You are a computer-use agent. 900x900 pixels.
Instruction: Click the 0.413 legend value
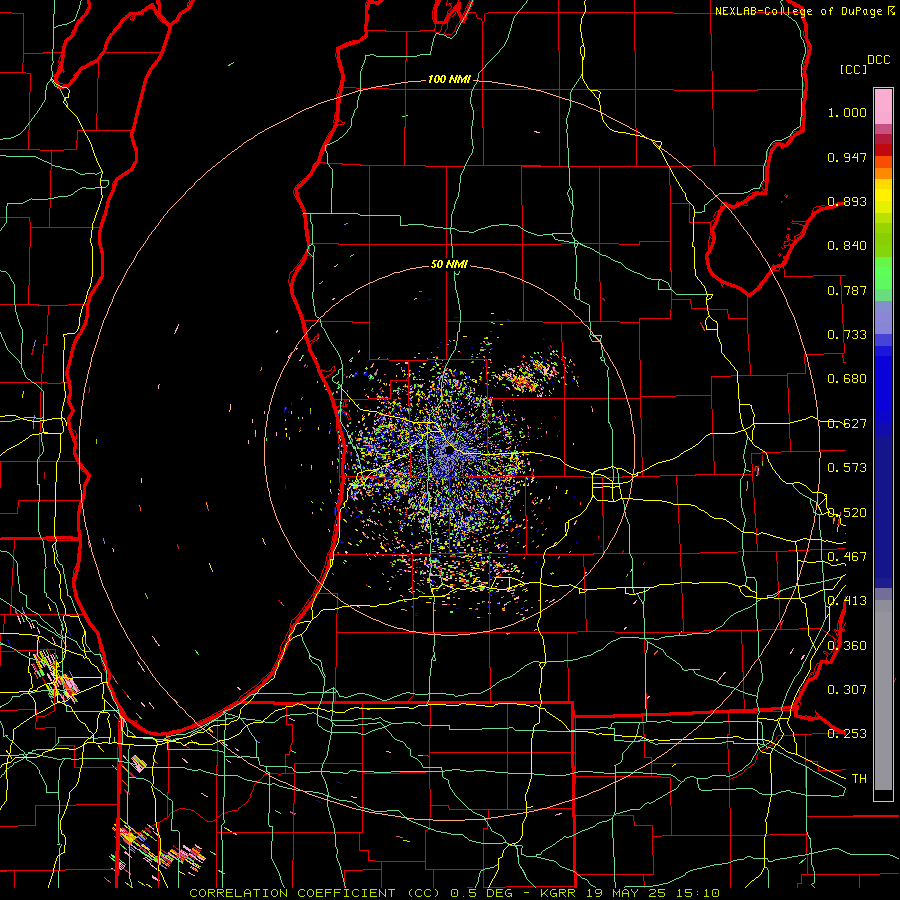(x=847, y=601)
